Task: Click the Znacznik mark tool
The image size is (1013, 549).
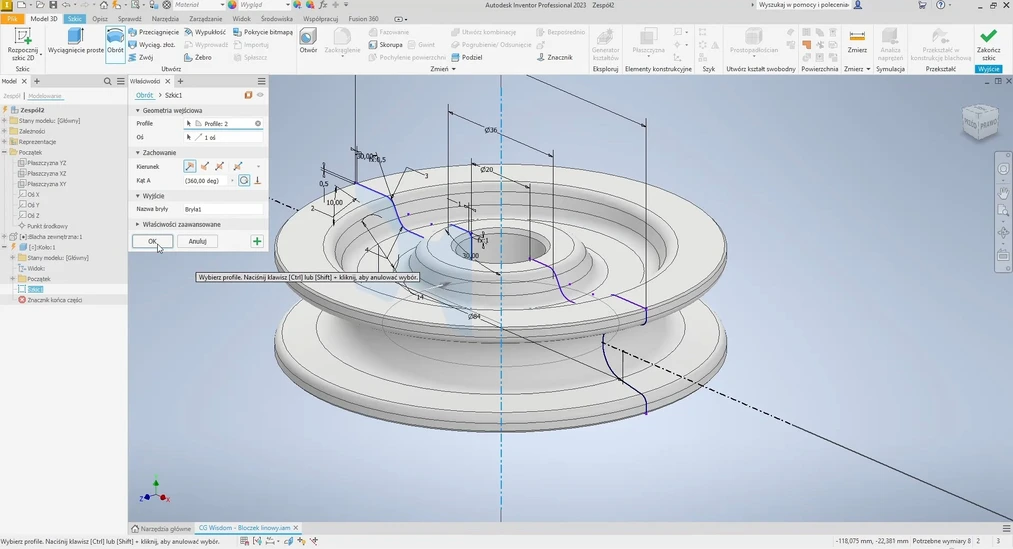Action: (x=555, y=57)
